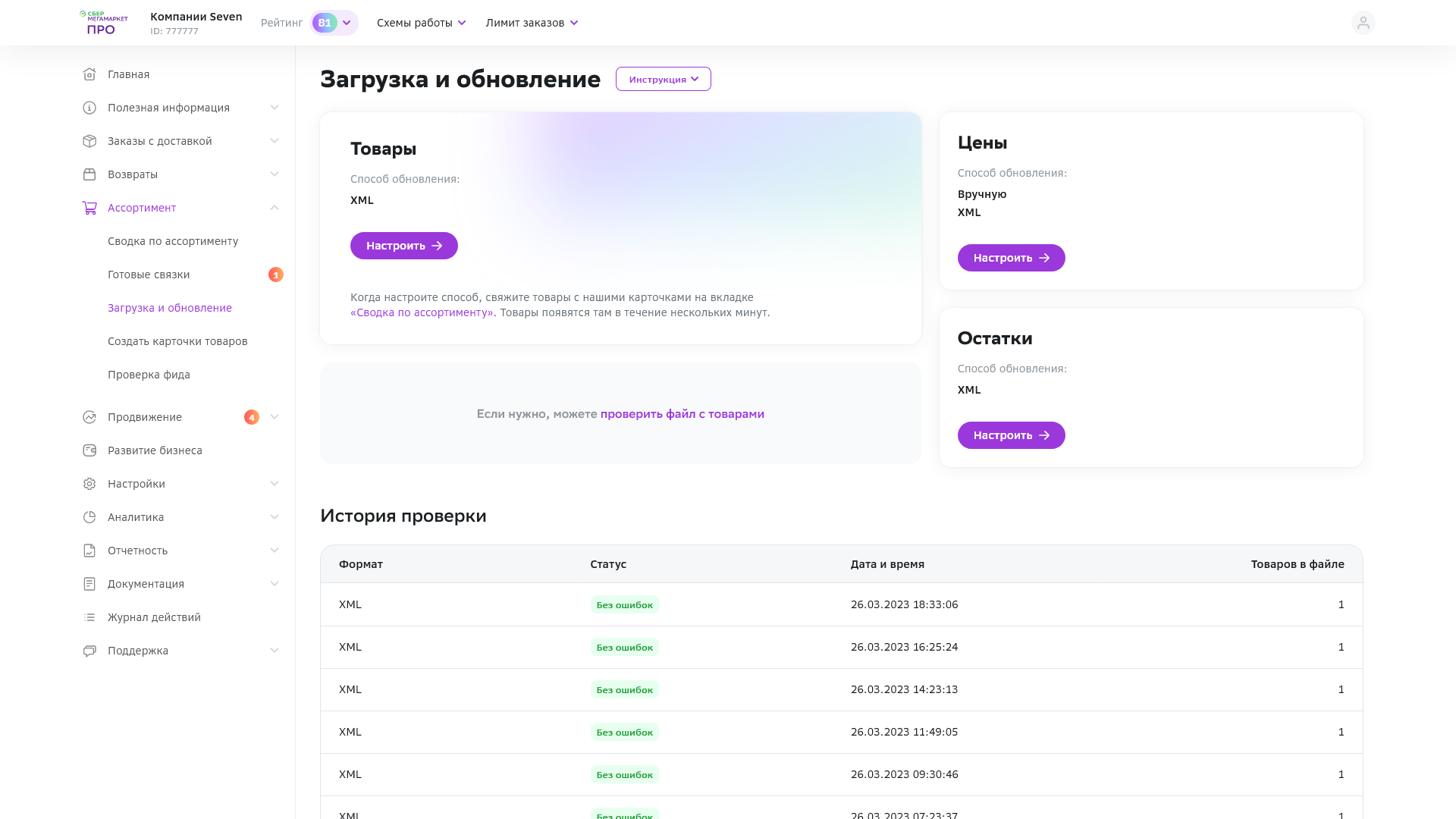Click the date 26.03.2023 11:49:05
The height and width of the screenshot is (819, 1456).
click(x=904, y=732)
